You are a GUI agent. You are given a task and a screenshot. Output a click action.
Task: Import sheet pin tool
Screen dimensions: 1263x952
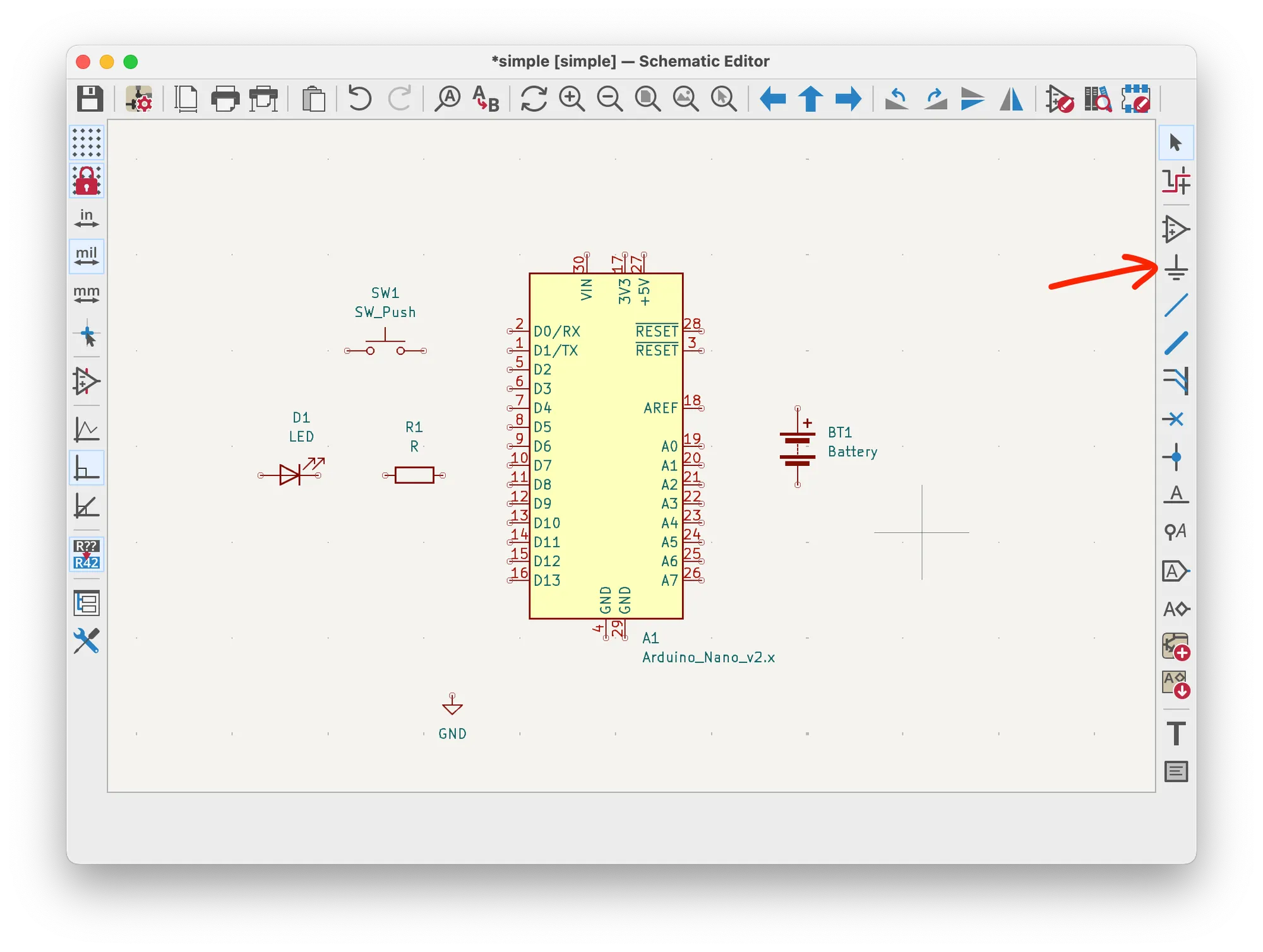1176,684
